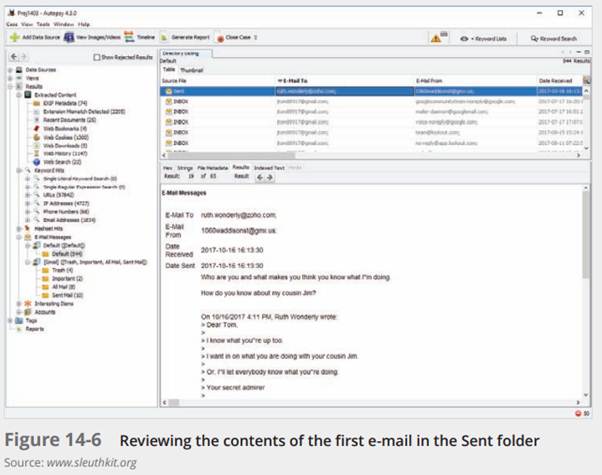This screenshot has width=602, height=475.
Task: Click the table scroll down arrow
Action: pyautogui.click(x=586, y=148)
